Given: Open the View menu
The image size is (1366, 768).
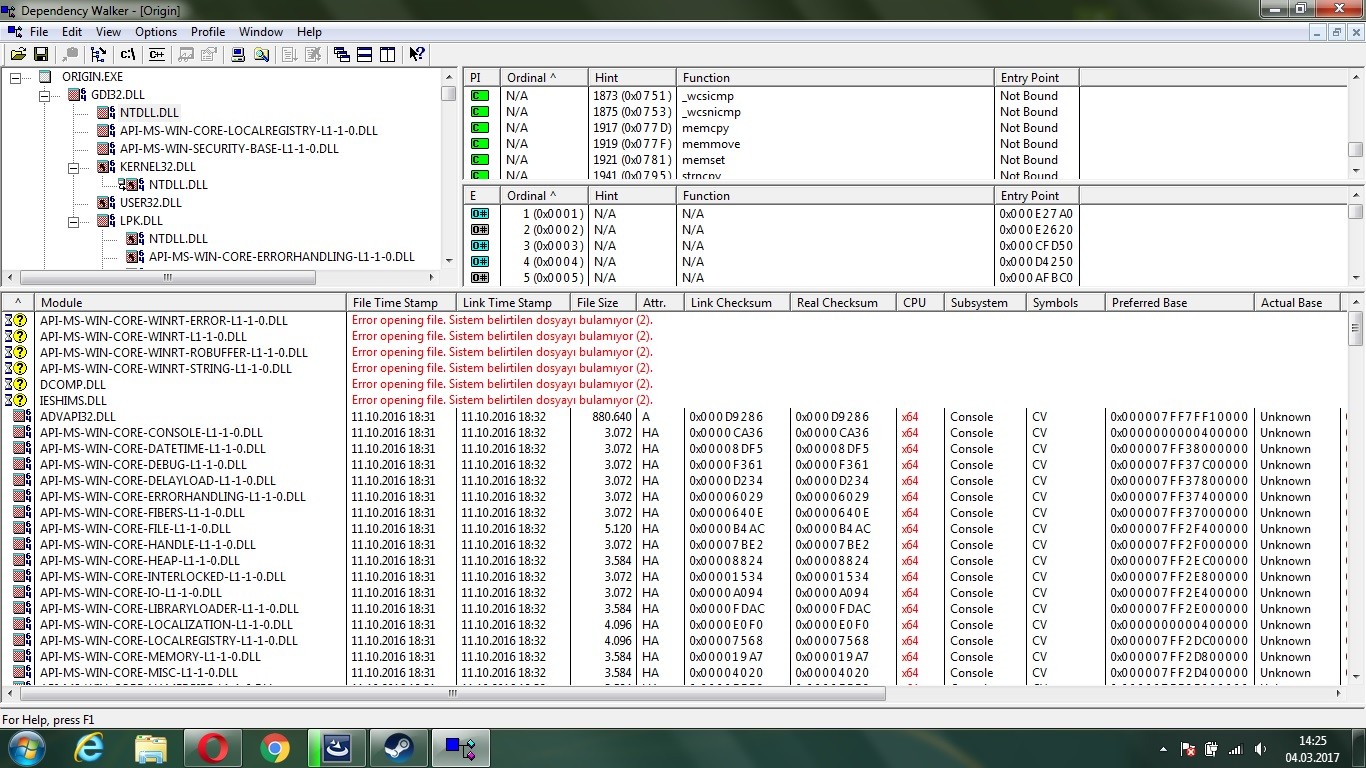Looking at the screenshot, I should (108, 32).
